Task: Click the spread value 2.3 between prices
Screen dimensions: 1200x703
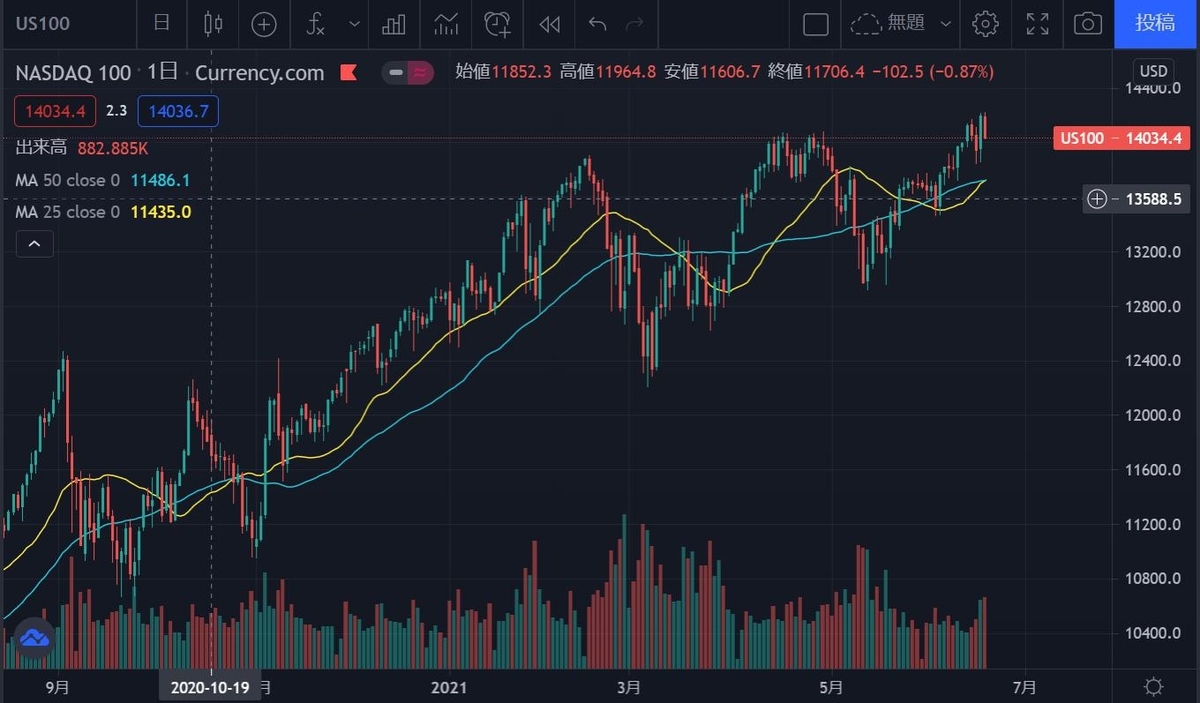Action: click(117, 111)
